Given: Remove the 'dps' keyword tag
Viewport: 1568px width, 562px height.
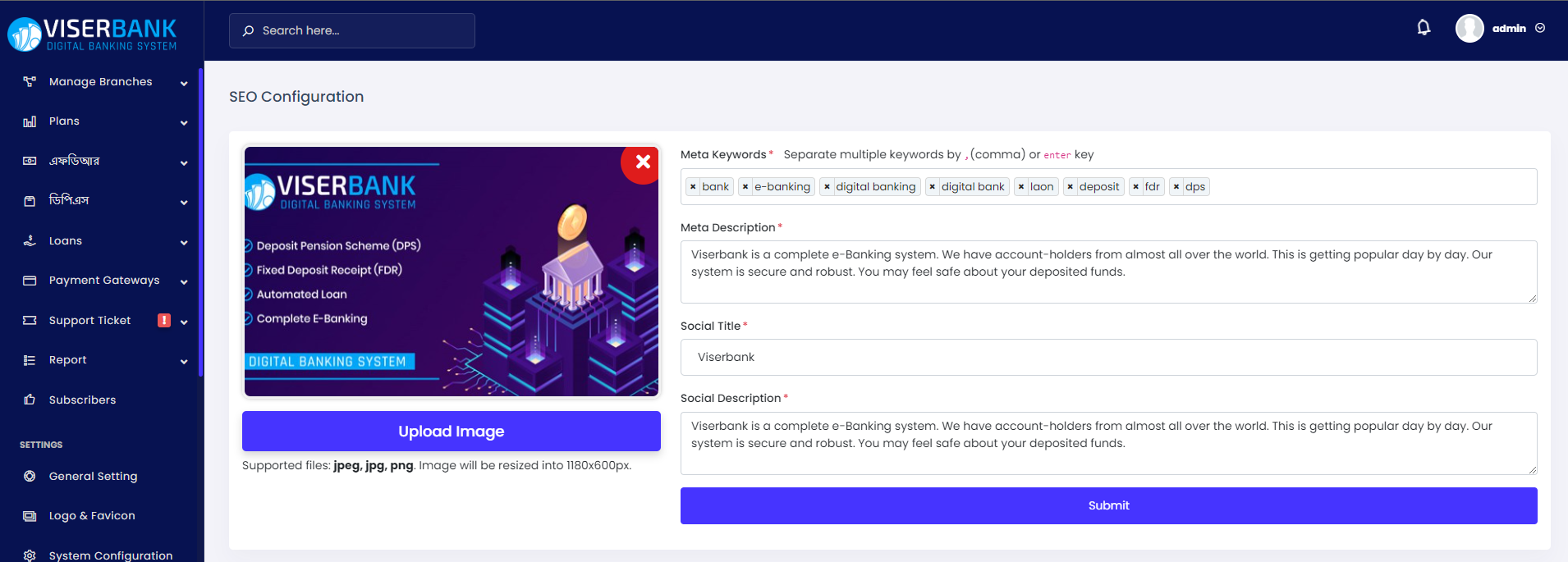Looking at the screenshot, I should (1176, 187).
